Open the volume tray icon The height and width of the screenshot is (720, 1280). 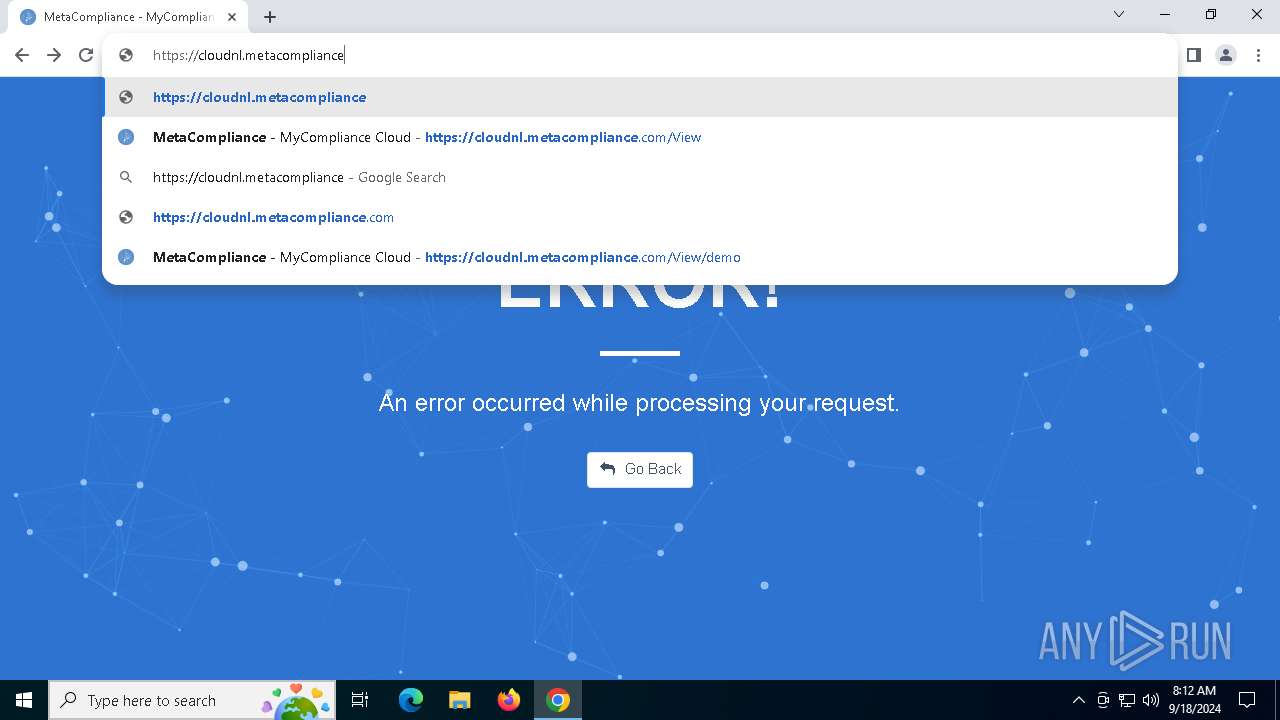click(x=1151, y=700)
